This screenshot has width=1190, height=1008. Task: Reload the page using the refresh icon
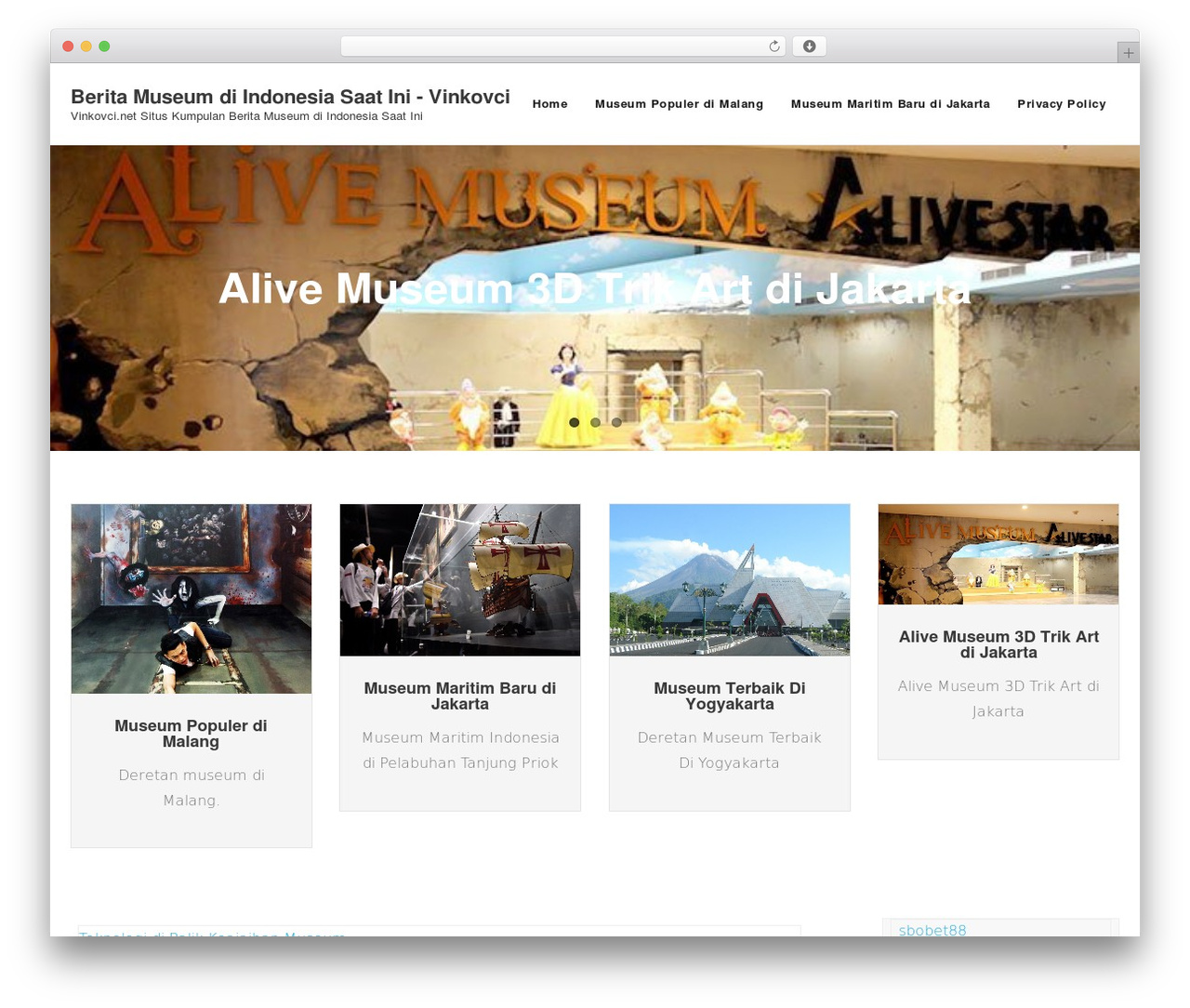(x=773, y=46)
